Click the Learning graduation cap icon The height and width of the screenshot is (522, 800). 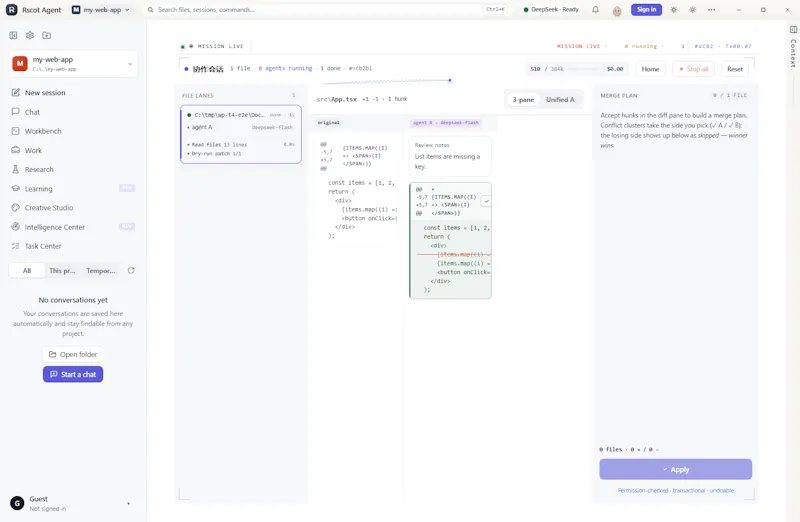(15, 188)
